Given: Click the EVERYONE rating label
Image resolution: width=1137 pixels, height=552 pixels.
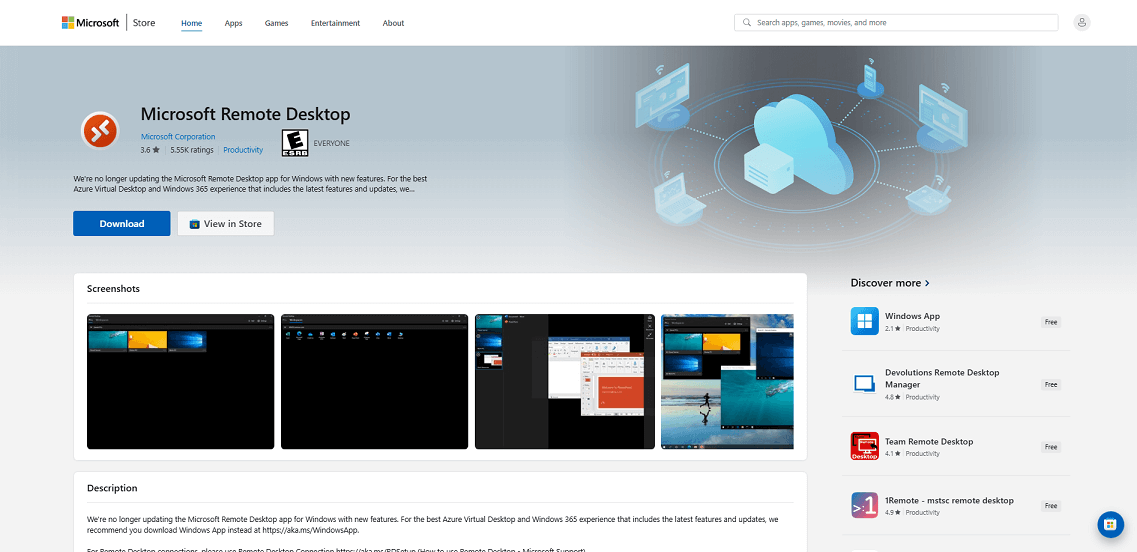Looking at the screenshot, I should tap(331, 144).
